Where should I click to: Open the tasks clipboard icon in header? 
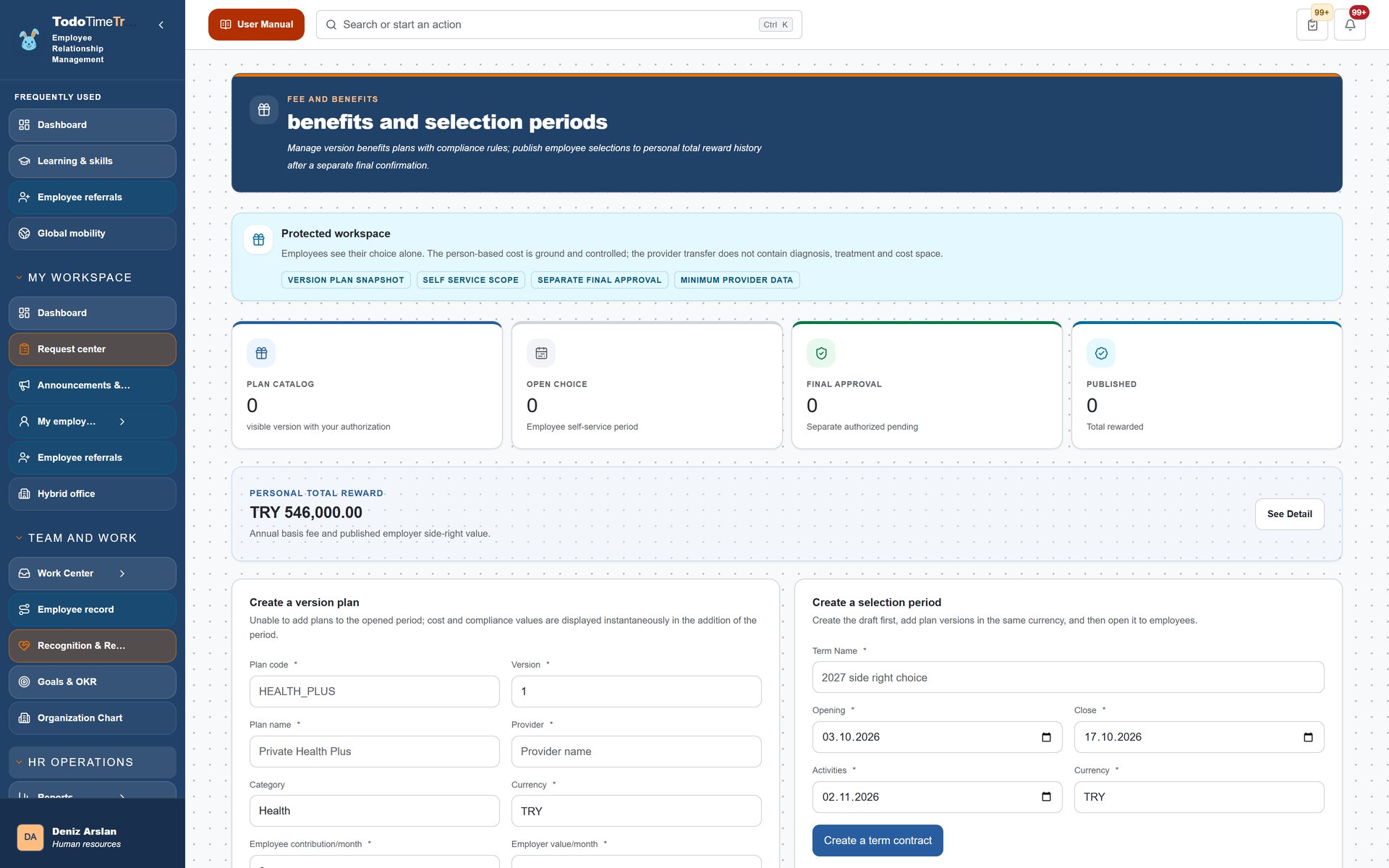pyautogui.click(x=1312, y=25)
